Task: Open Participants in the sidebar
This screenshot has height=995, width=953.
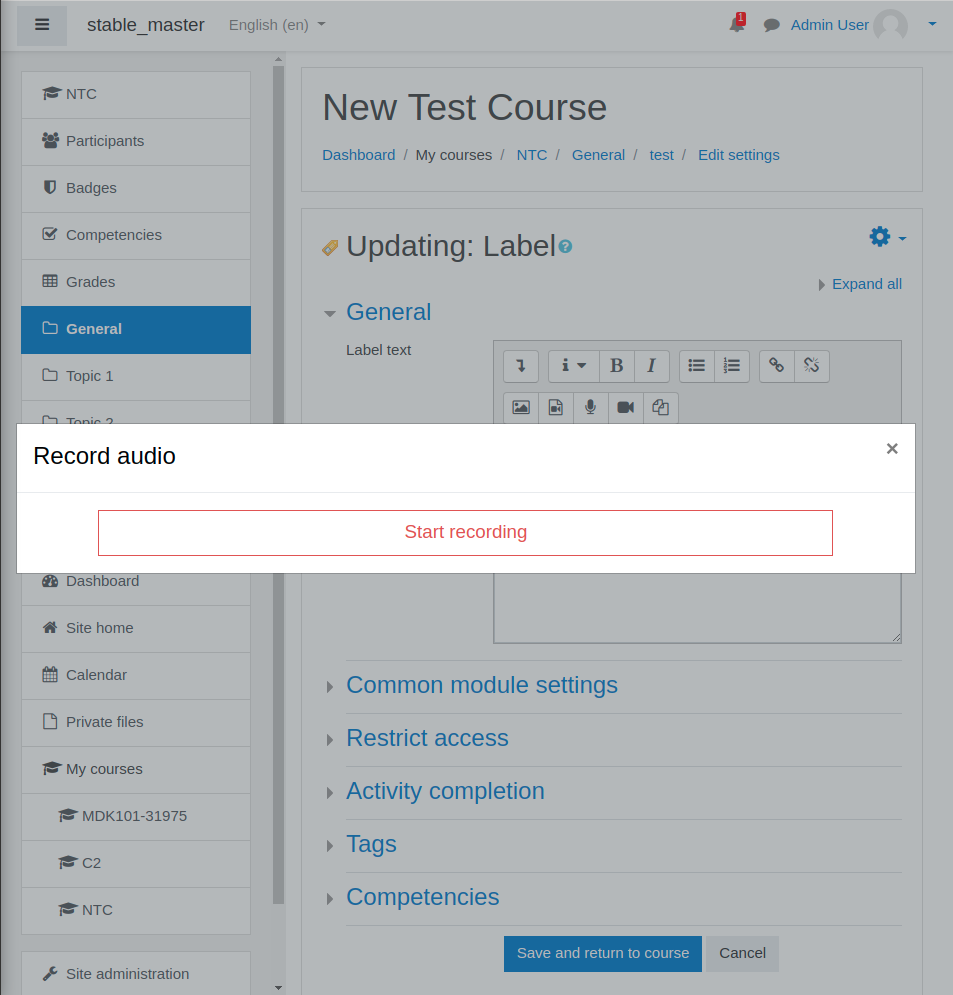Action: tap(136, 142)
